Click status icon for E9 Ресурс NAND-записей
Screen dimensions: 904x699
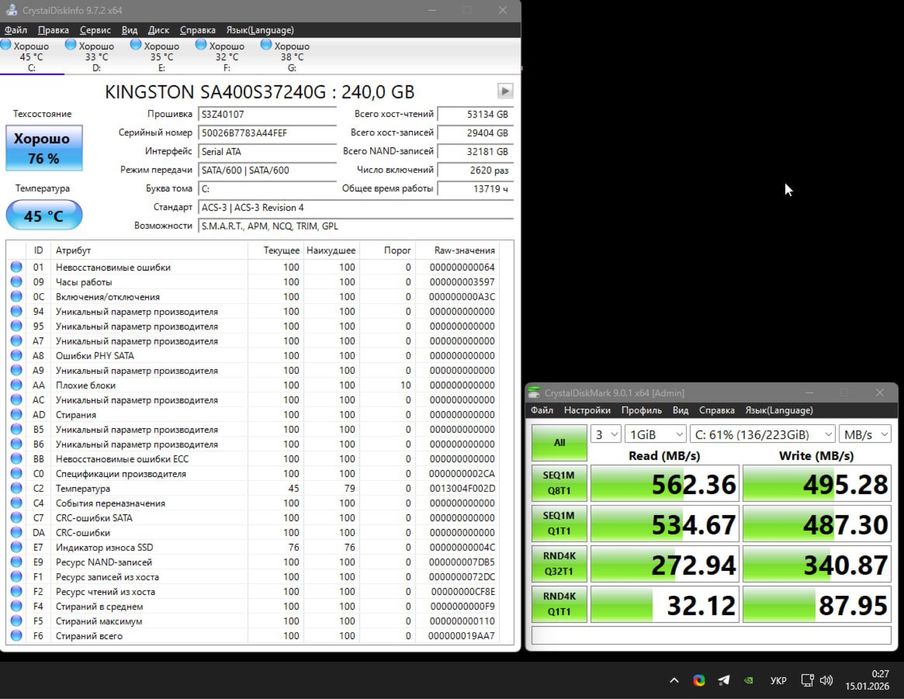pyautogui.click(x=16, y=562)
